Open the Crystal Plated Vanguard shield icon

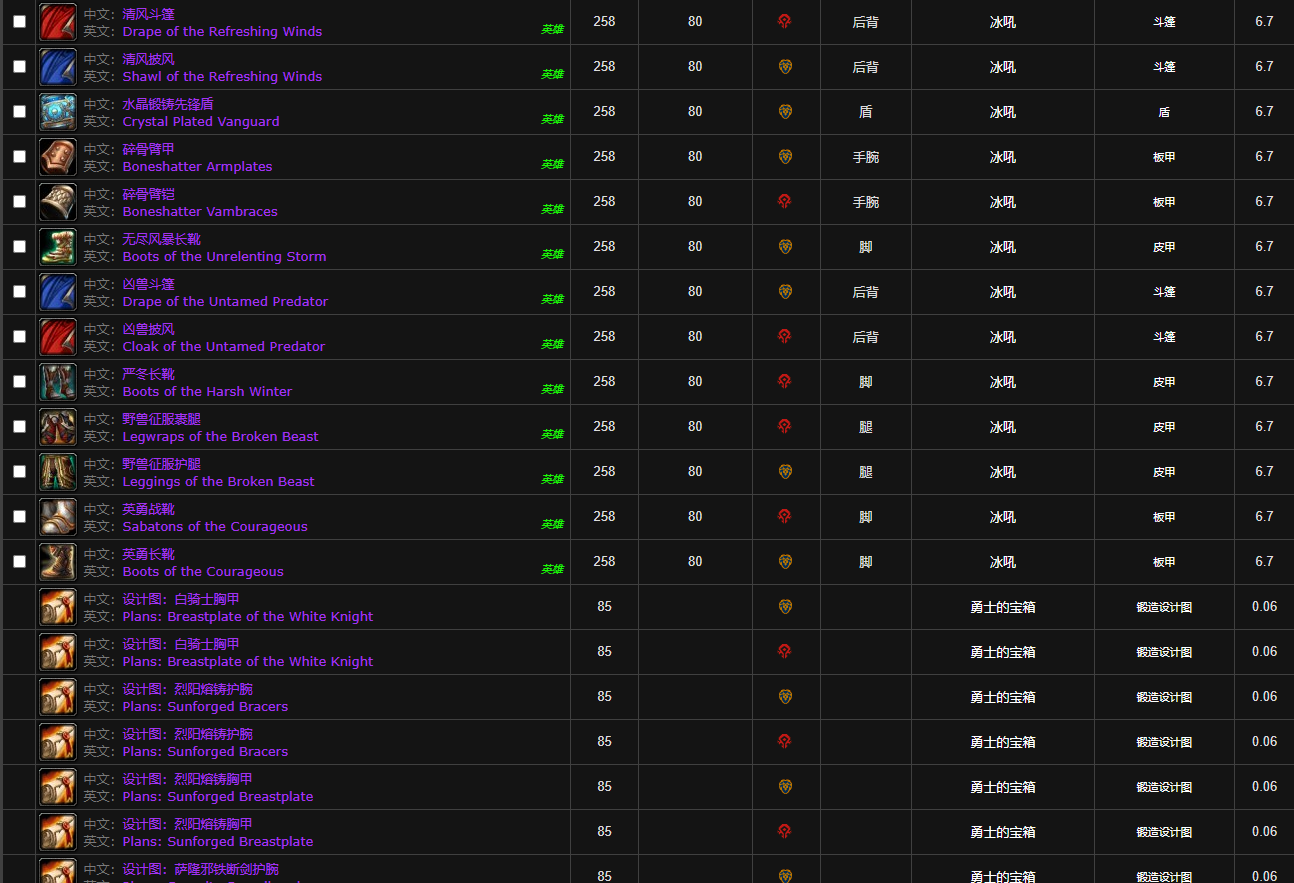click(x=58, y=112)
